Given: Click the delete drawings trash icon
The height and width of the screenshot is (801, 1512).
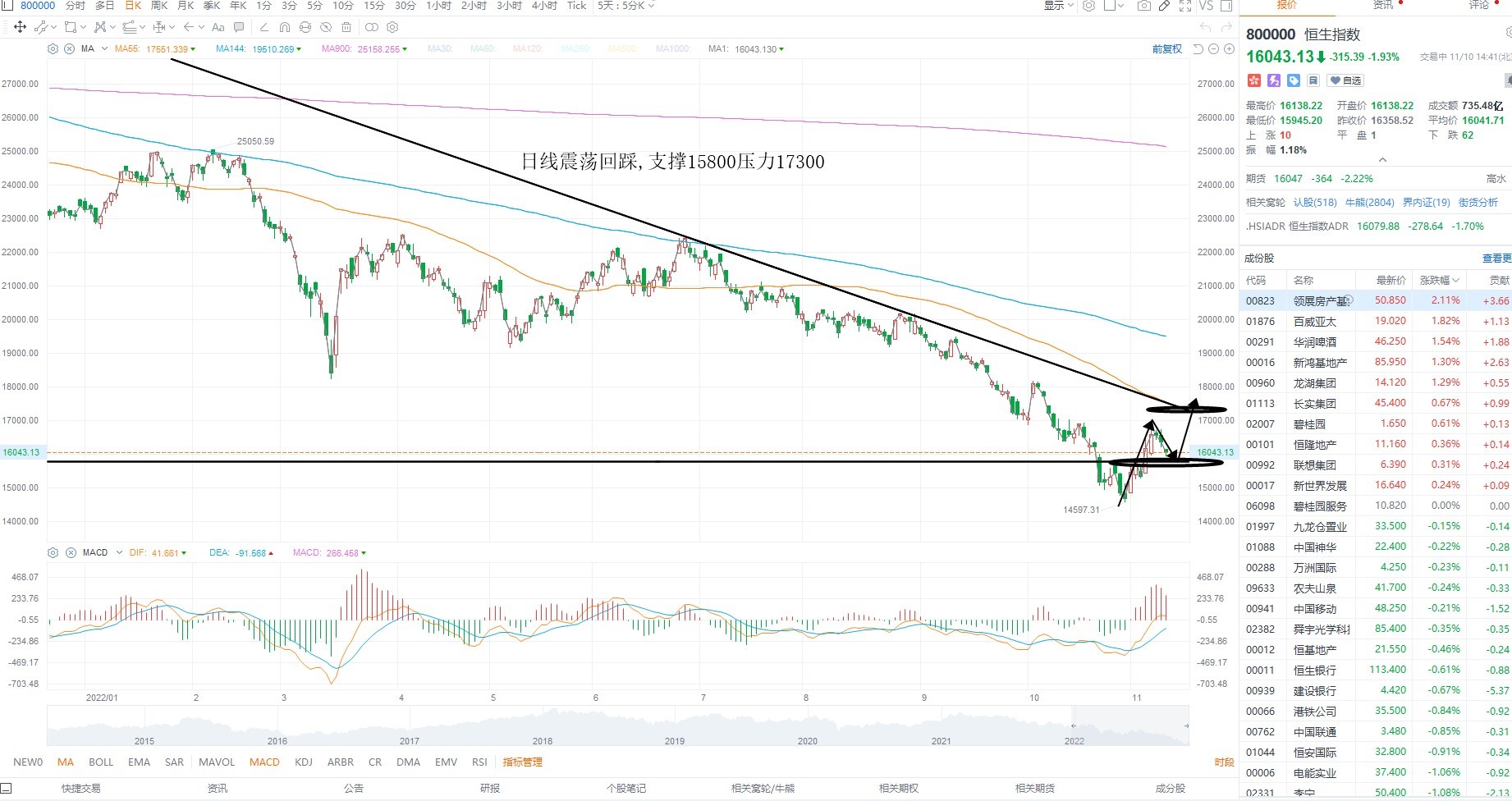Looking at the screenshot, I should [x=346, y=27].
